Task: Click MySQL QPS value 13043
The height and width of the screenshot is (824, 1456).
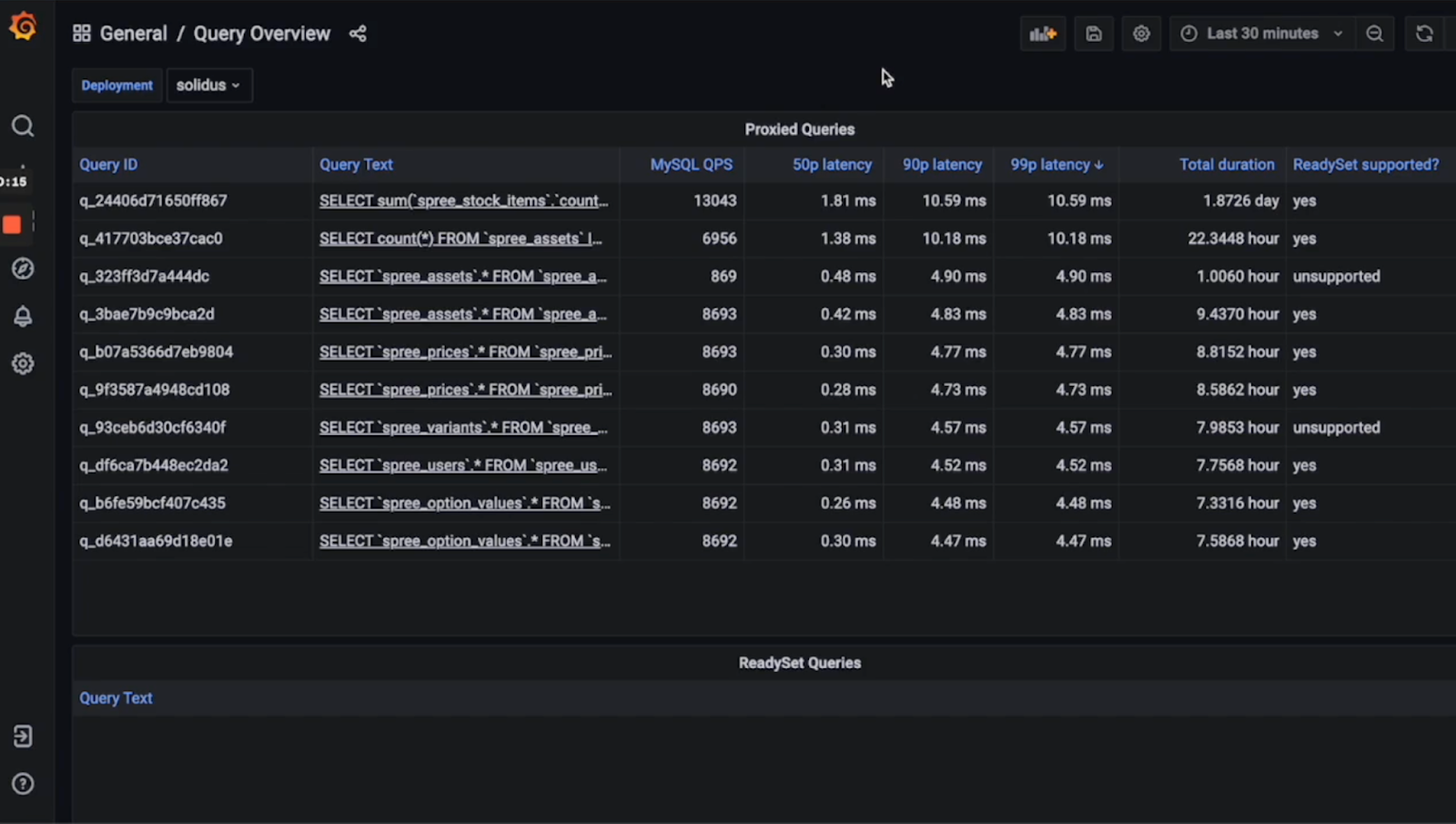Action: (715, 200)
